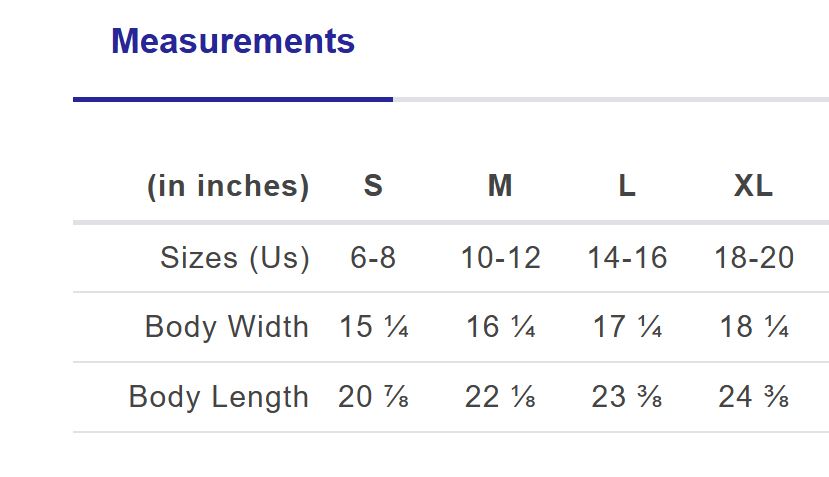The image size is (829, 477).
Task: Click the "(in inches)" header label
Action: pos(228,186)
